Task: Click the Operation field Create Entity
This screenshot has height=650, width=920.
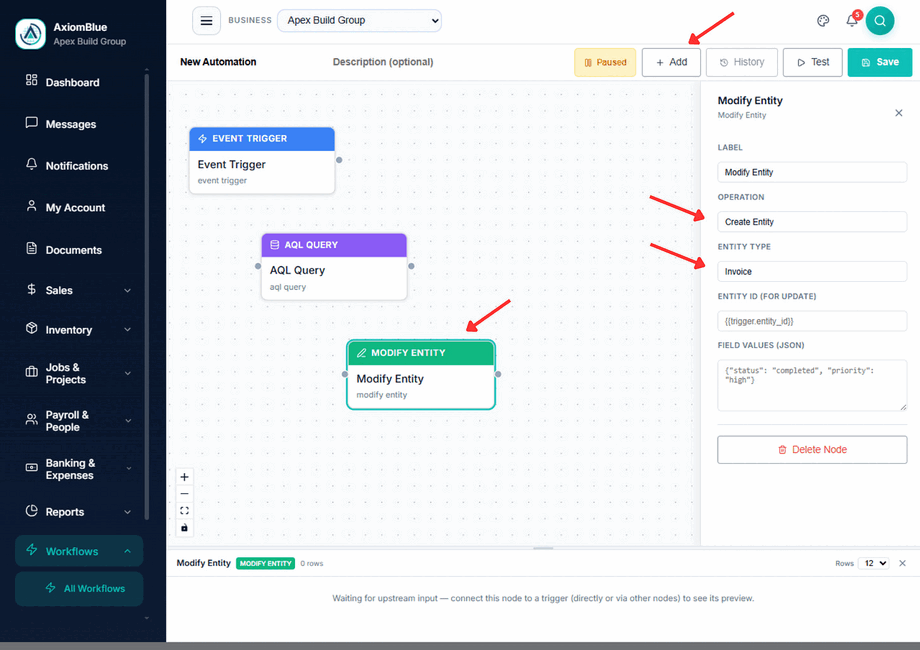Action: 812,222
